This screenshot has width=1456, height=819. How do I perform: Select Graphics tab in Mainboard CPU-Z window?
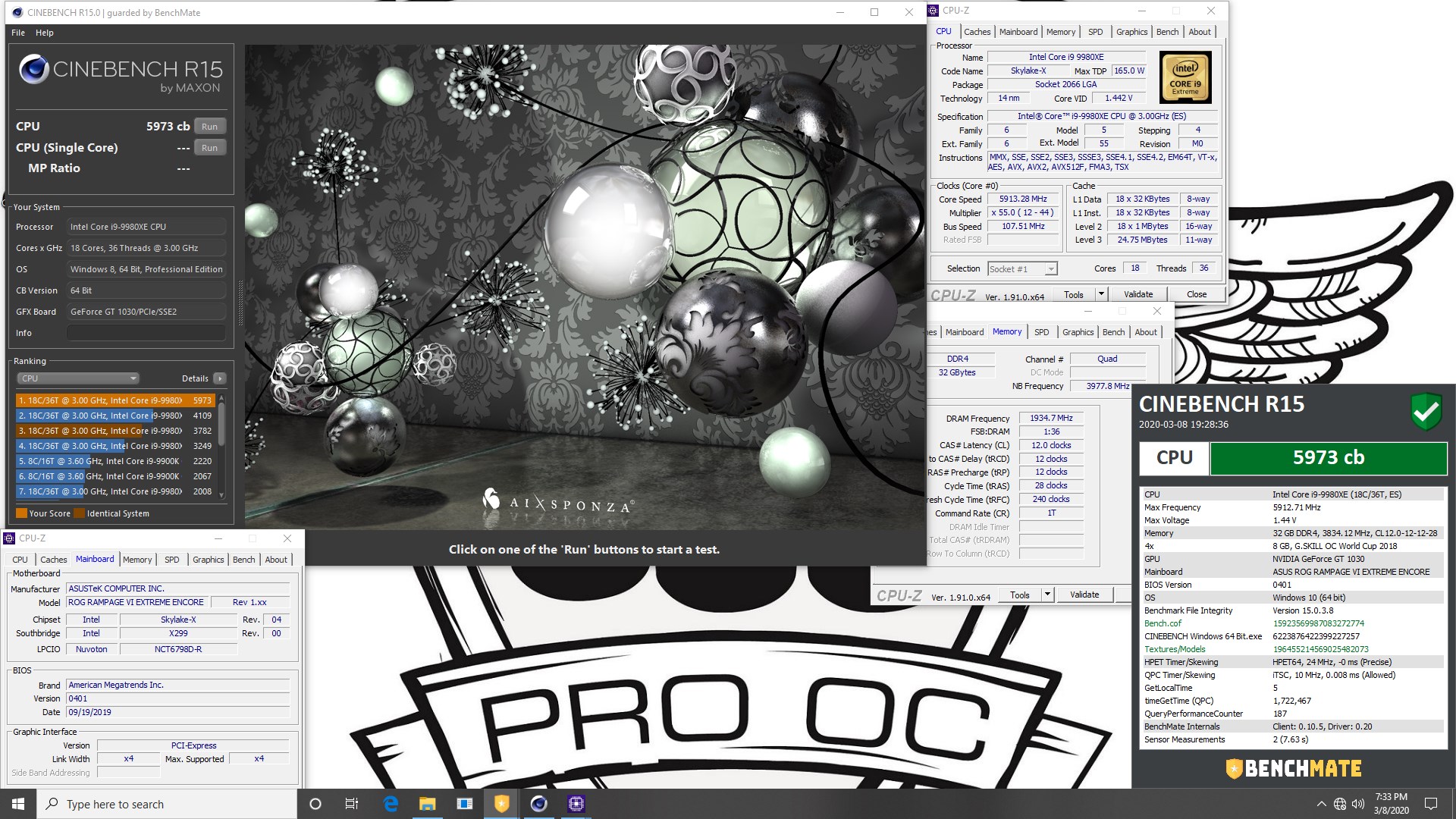[208, 560]
